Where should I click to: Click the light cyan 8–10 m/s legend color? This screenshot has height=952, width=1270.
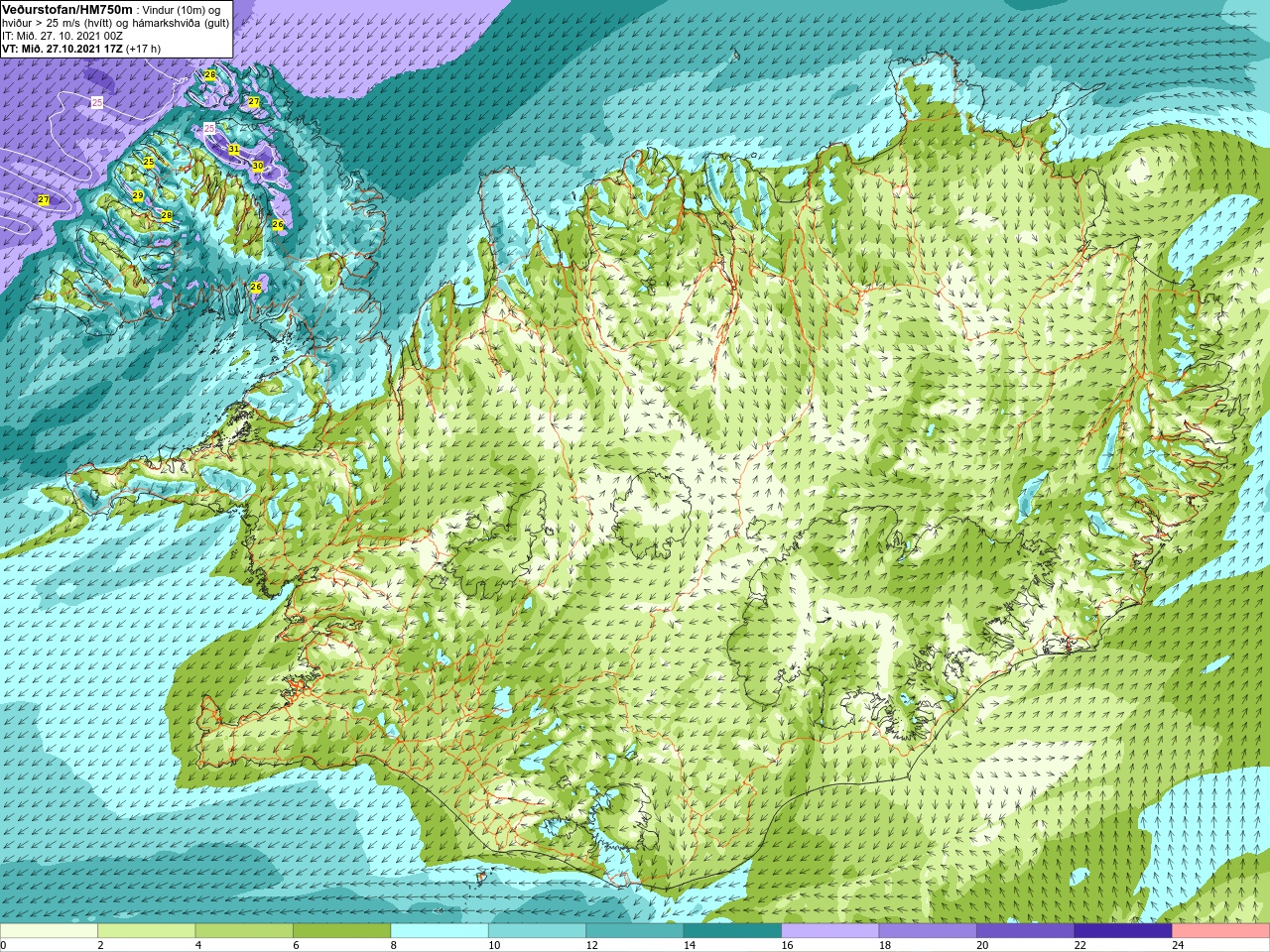click(x=440, y=930)
